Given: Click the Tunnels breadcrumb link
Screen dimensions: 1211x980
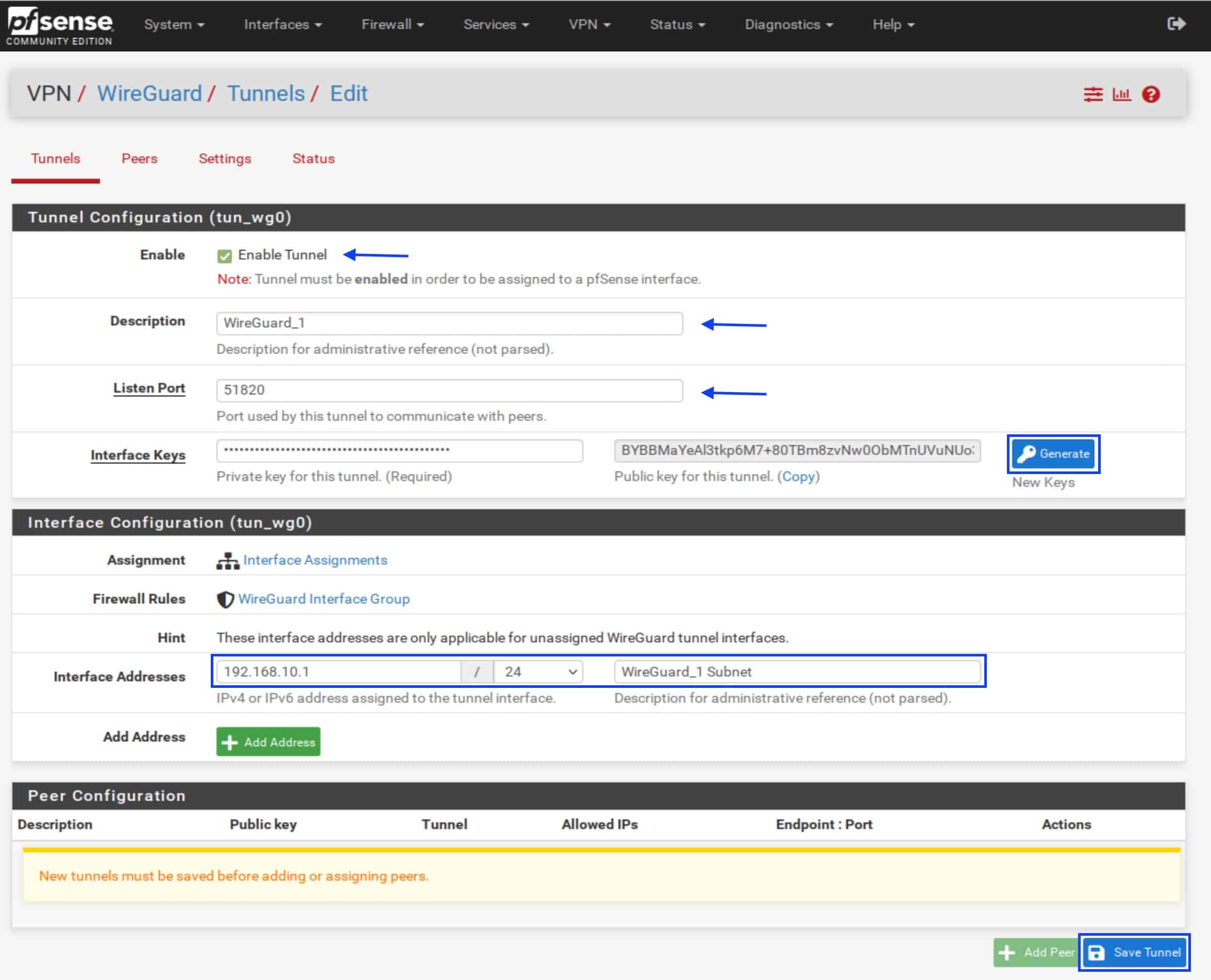Looking at the screenshot, I should 266,94.
